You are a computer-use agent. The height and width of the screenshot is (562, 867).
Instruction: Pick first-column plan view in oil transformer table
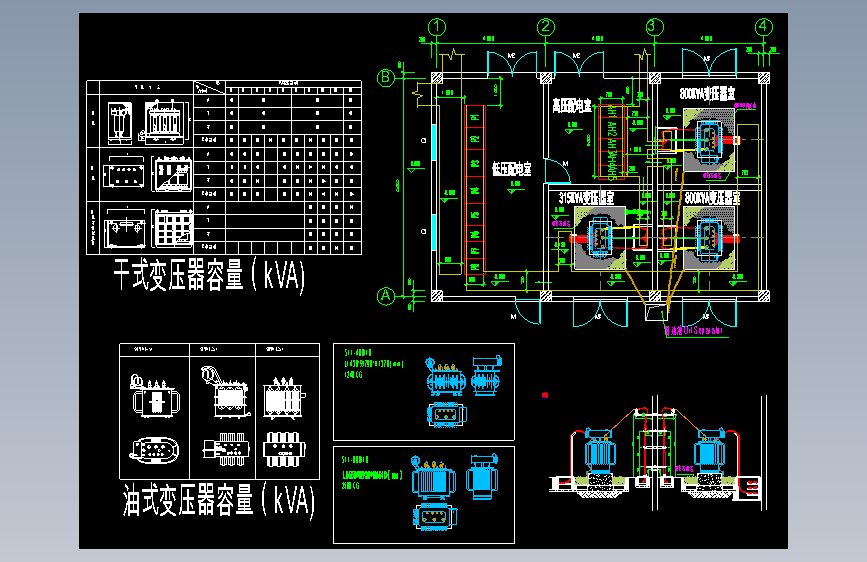click(155, 450)
